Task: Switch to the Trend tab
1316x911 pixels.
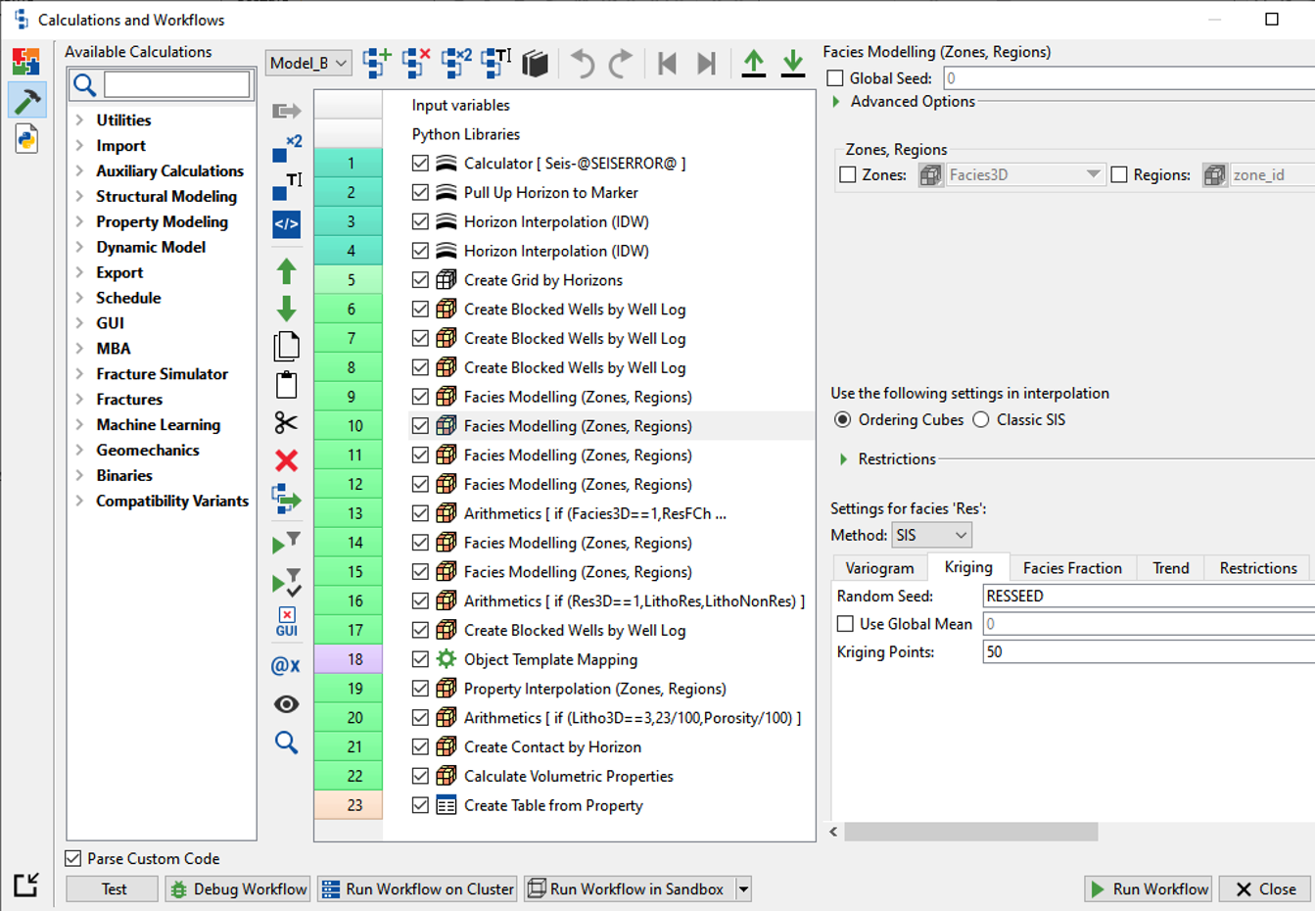Action: click(1170, 568)
